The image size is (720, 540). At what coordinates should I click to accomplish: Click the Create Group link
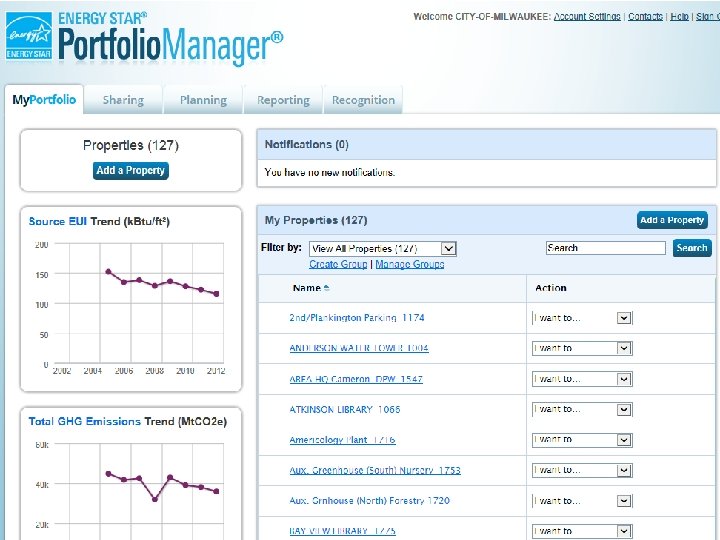click(338, 264)
